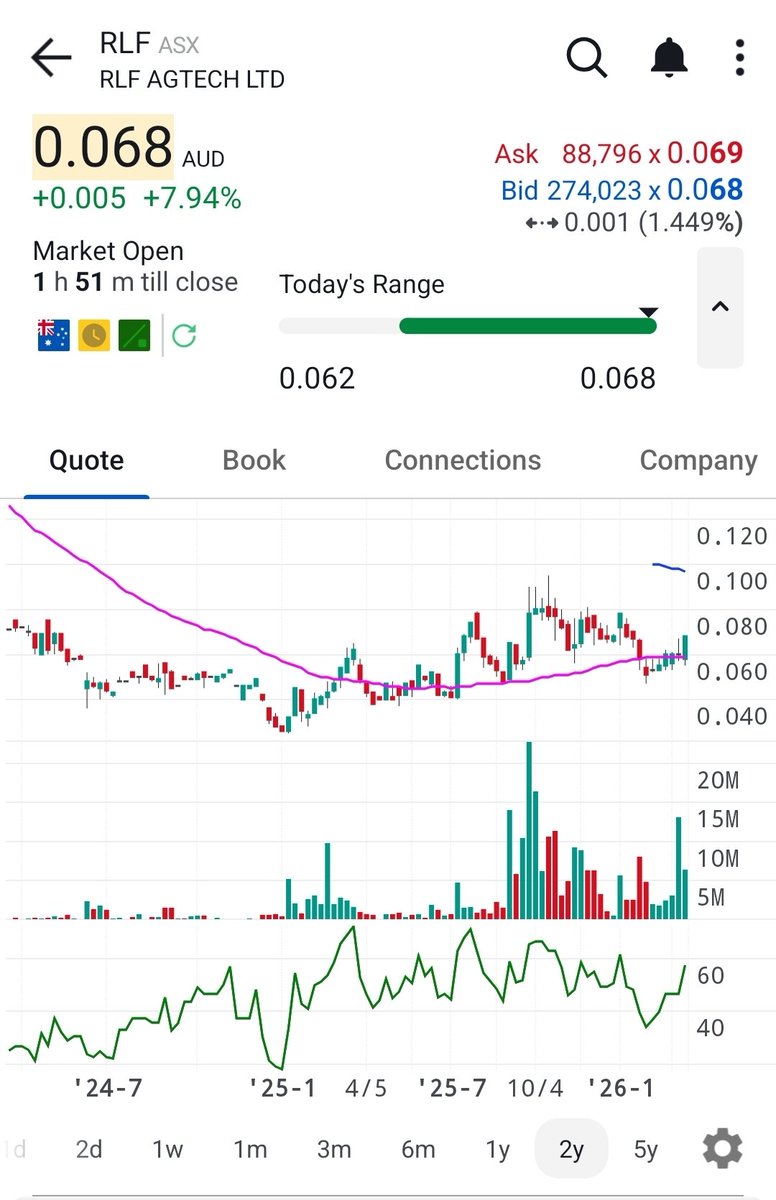Tap the back arrow icon
Screen dimensions: 776x1200
click(50, 59)
